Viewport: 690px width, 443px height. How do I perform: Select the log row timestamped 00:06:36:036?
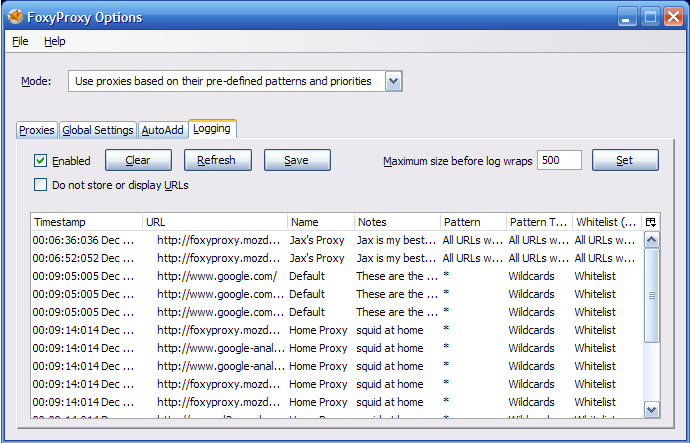[x=337, y=240]
